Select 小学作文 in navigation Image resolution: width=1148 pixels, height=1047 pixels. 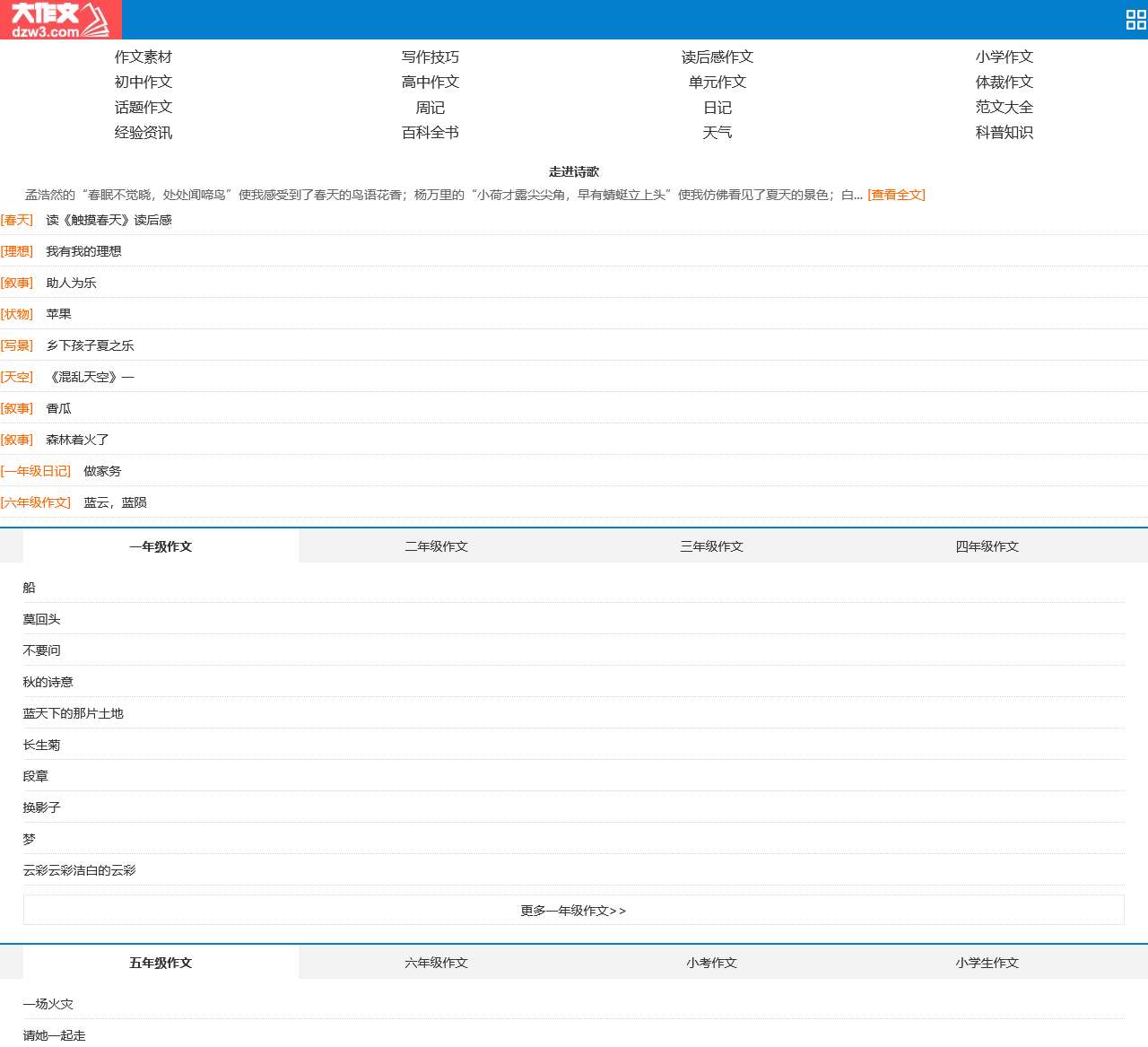tap(1004, 57)
